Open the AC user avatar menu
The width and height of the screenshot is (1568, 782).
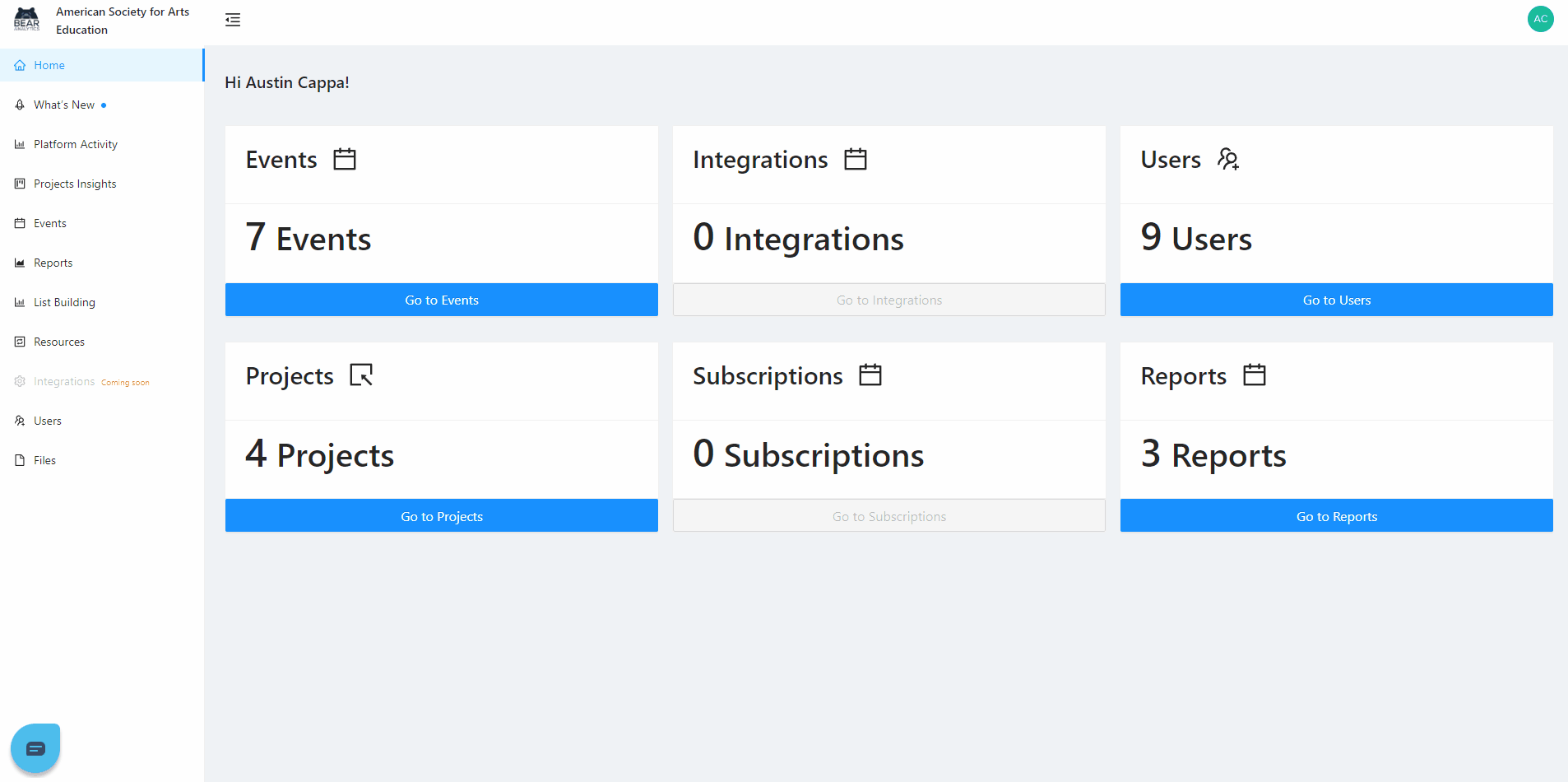[x=1540, y=19]
